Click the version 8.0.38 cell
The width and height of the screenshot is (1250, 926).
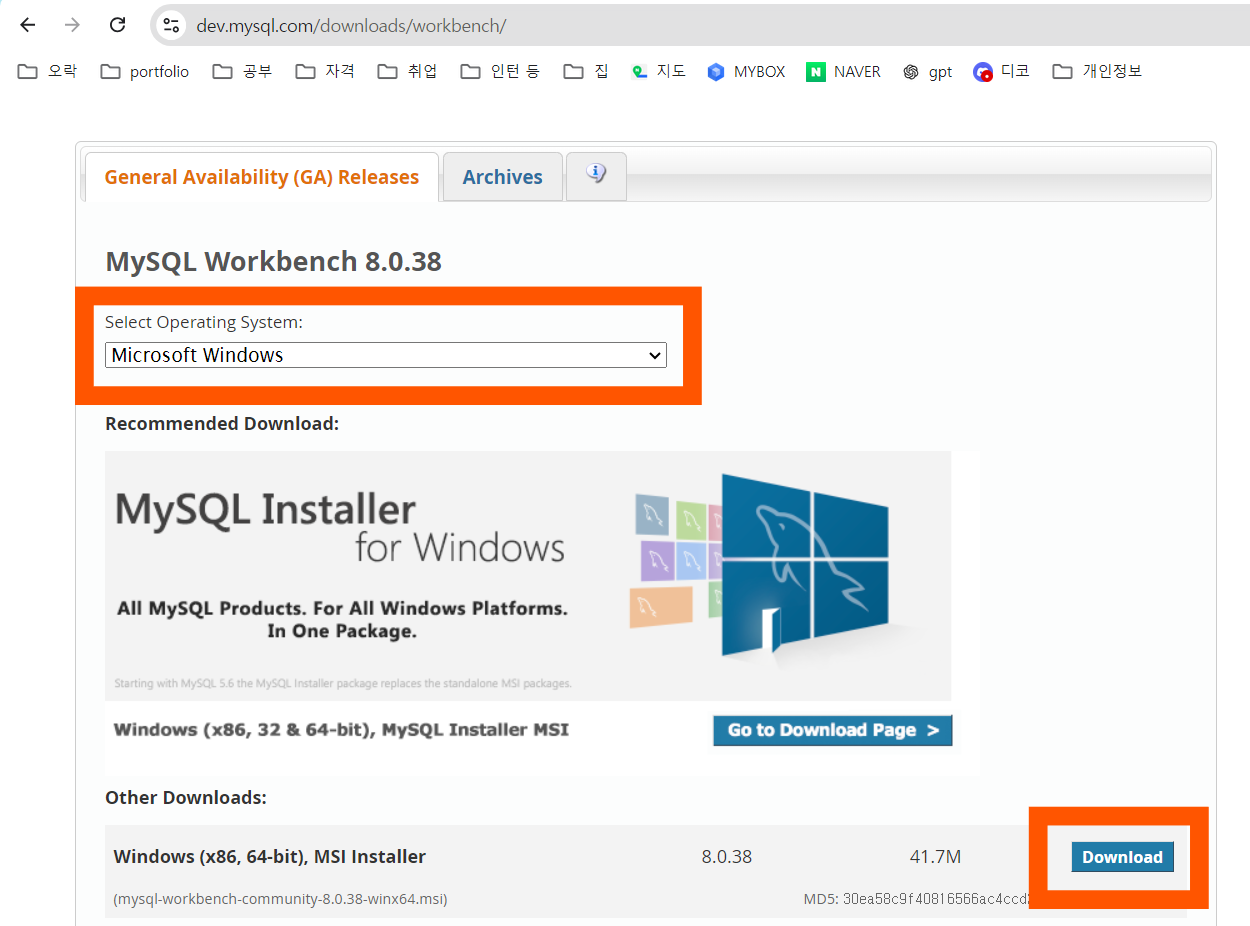[727, 857]
